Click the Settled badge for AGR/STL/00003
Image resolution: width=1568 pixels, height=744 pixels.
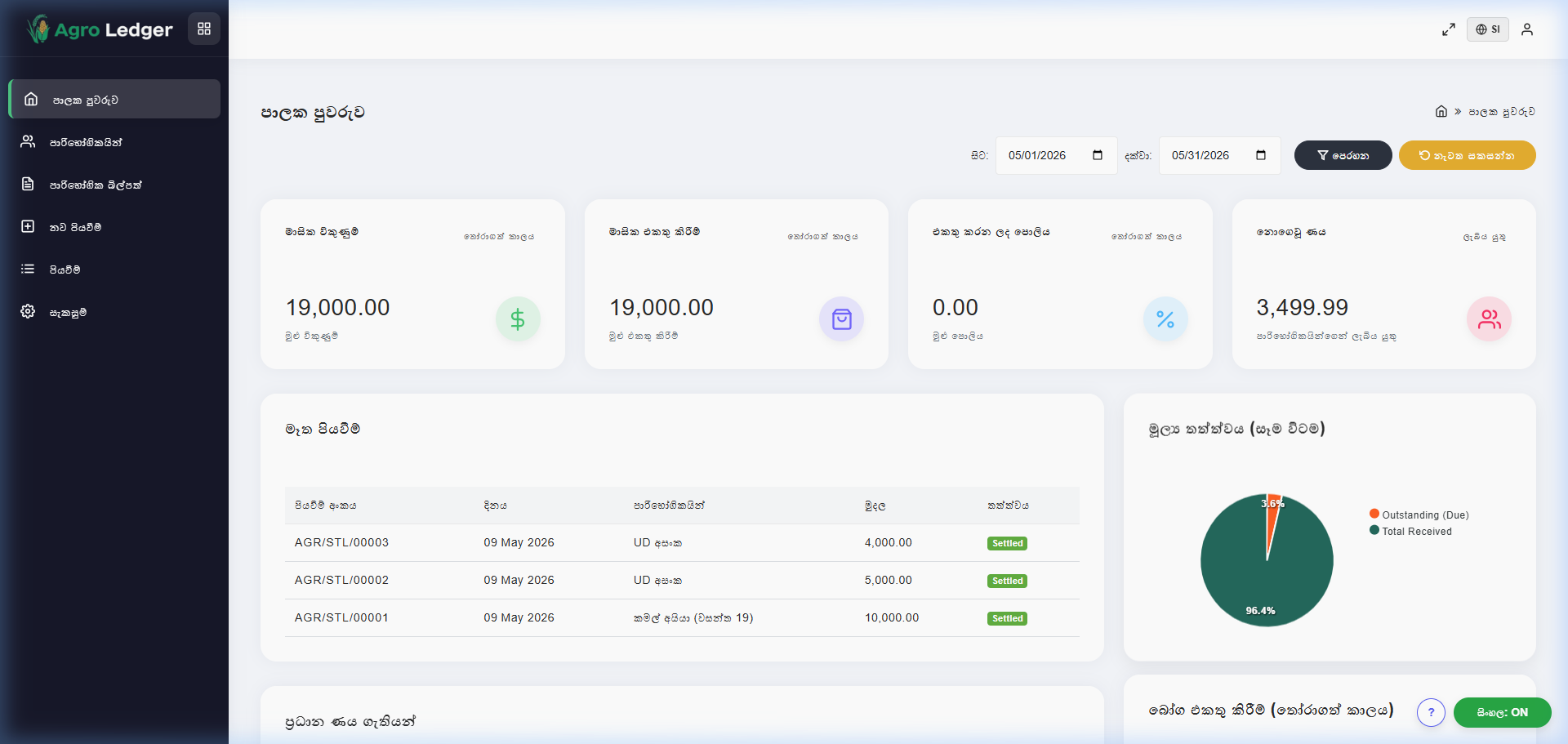pos(1007,543)
